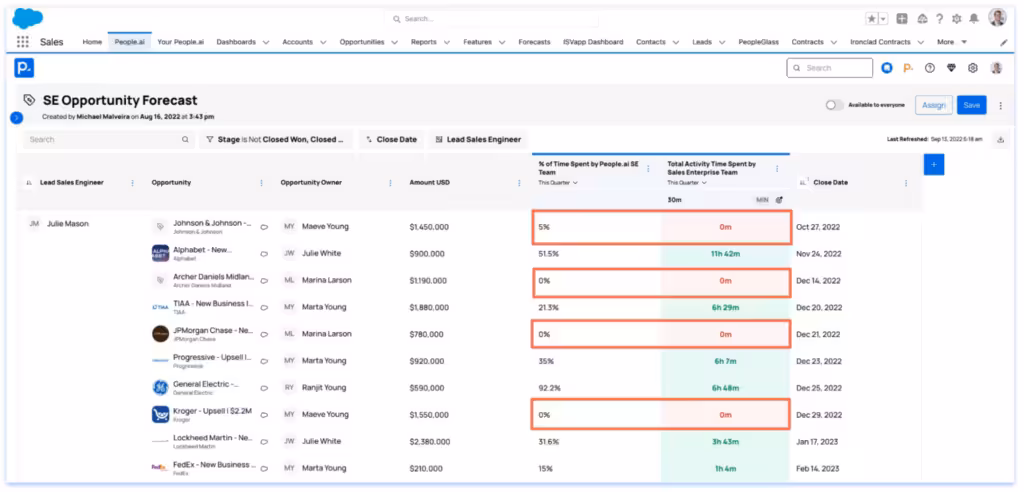Open the Stage is Not Closed Won filter

click(276, 139)
